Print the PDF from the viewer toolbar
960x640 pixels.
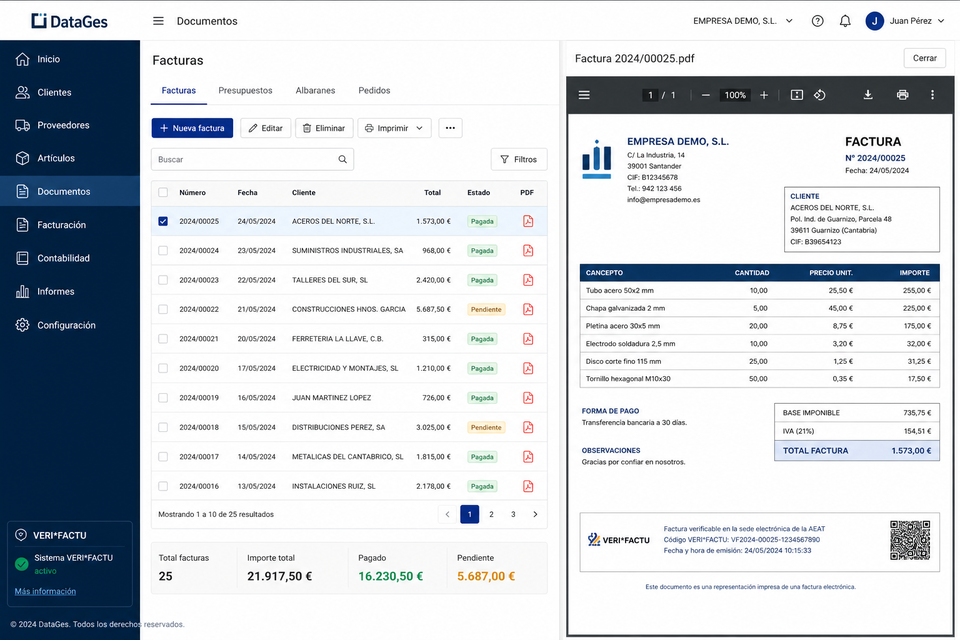click(902, 95)
